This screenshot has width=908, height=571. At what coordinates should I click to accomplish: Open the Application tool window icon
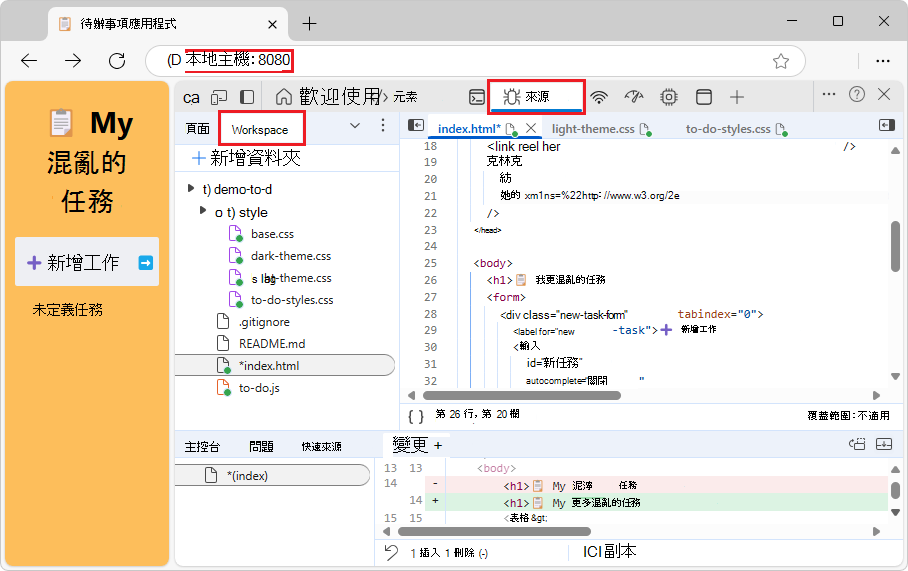(x=704, y=97)
